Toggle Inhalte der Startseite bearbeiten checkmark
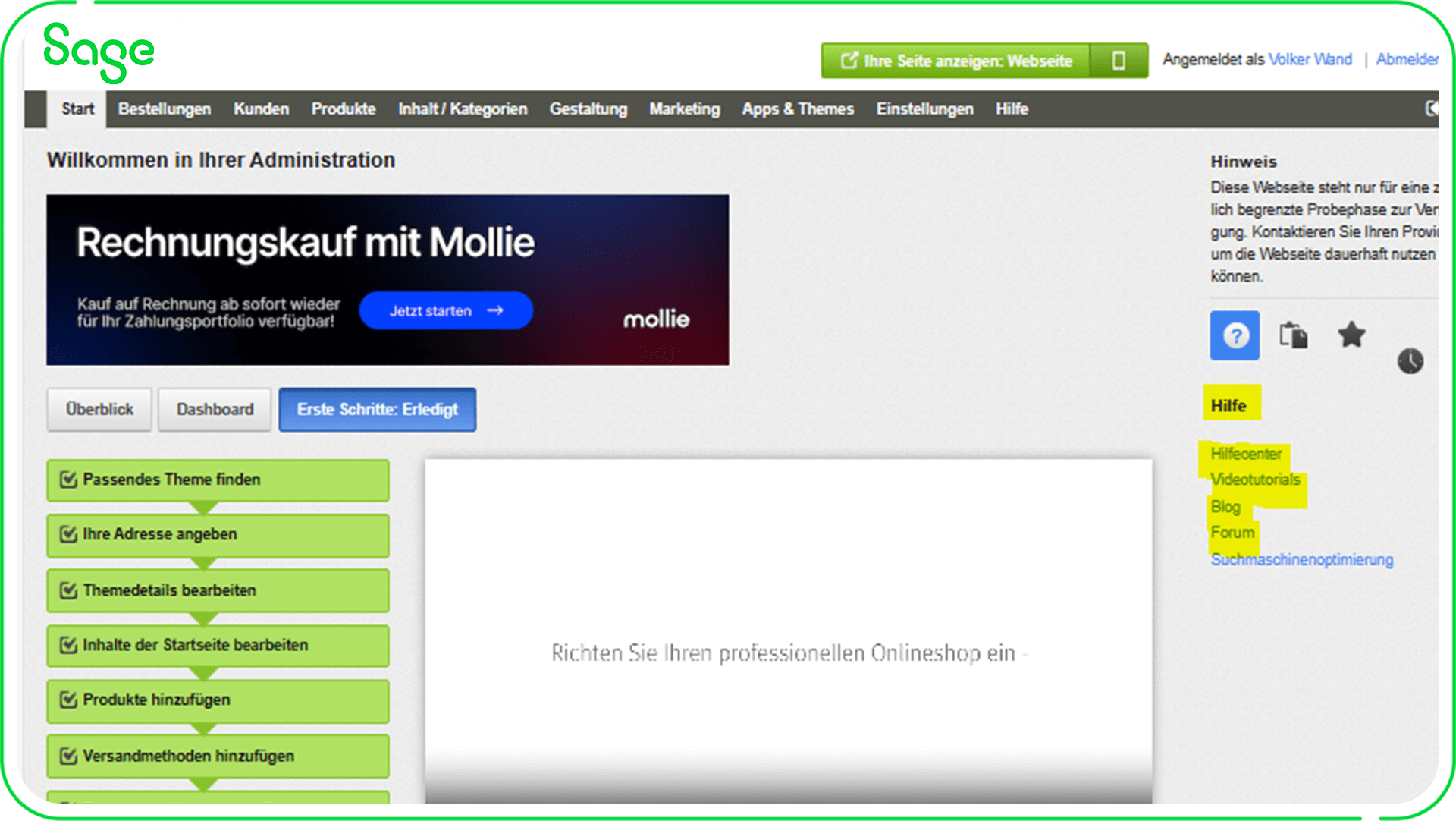Viewport: 1456px width, 821px height. point(68,645)
